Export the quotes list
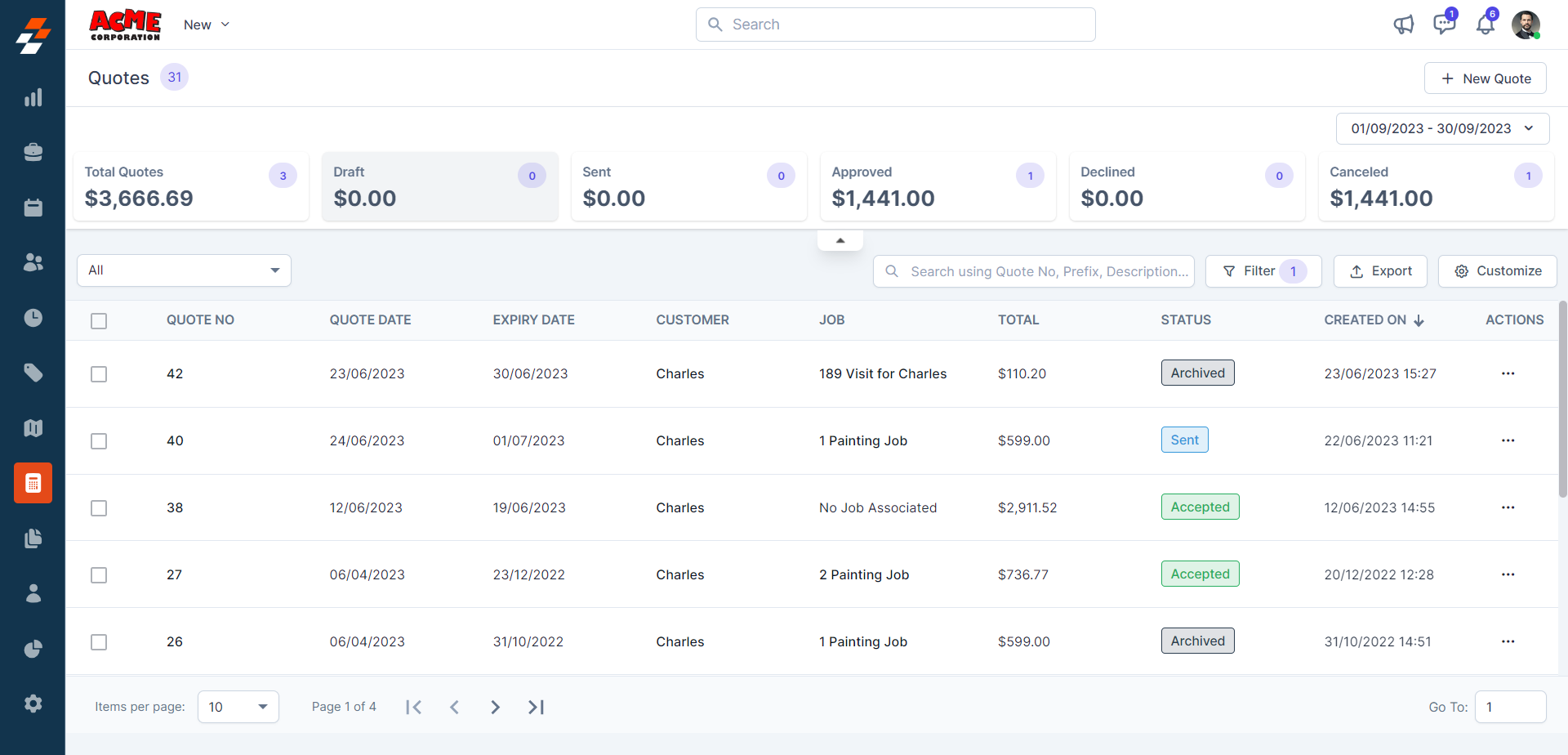The width and height of the screenshot is (1568, 755). click(1380, 271)
